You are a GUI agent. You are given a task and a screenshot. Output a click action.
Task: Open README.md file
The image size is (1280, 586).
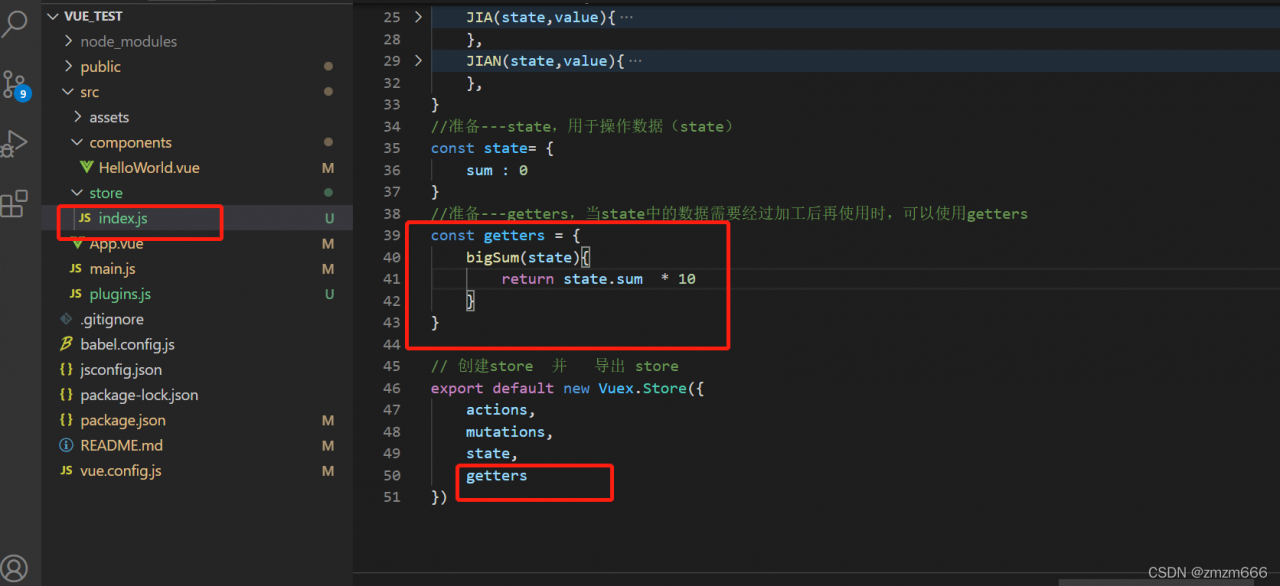coord(122,445)
